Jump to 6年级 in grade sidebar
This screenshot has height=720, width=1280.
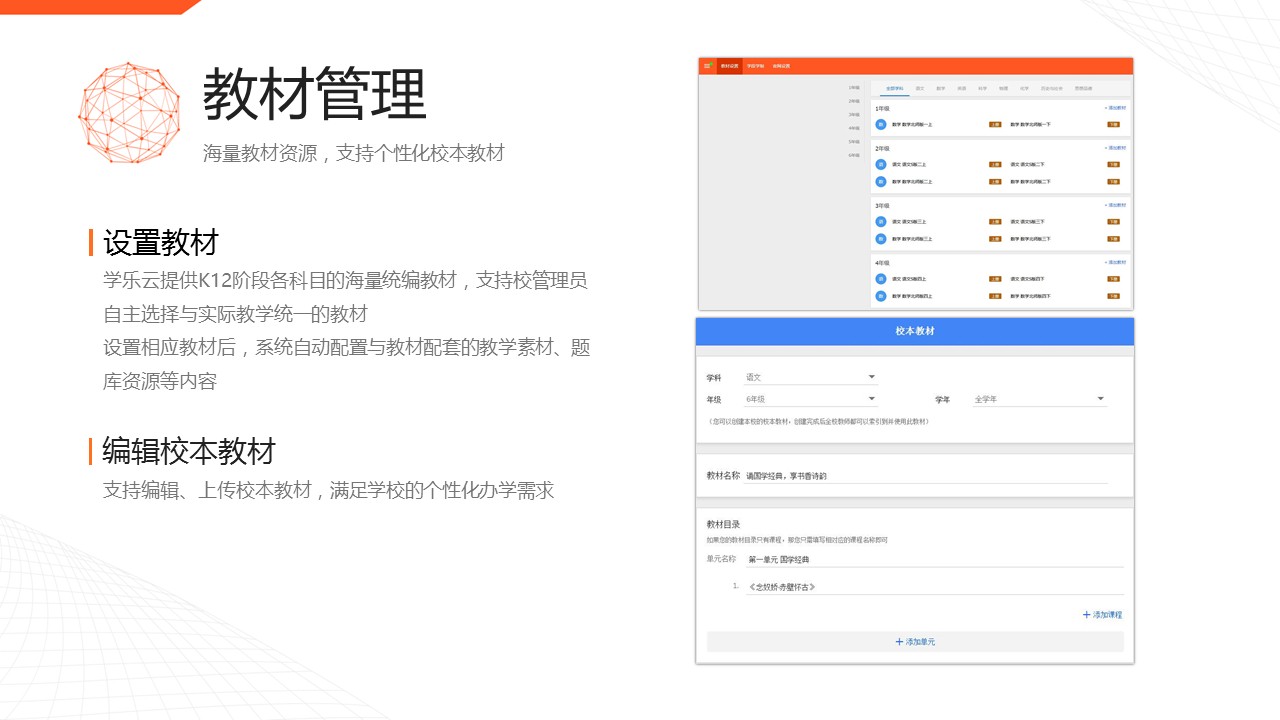854,155
